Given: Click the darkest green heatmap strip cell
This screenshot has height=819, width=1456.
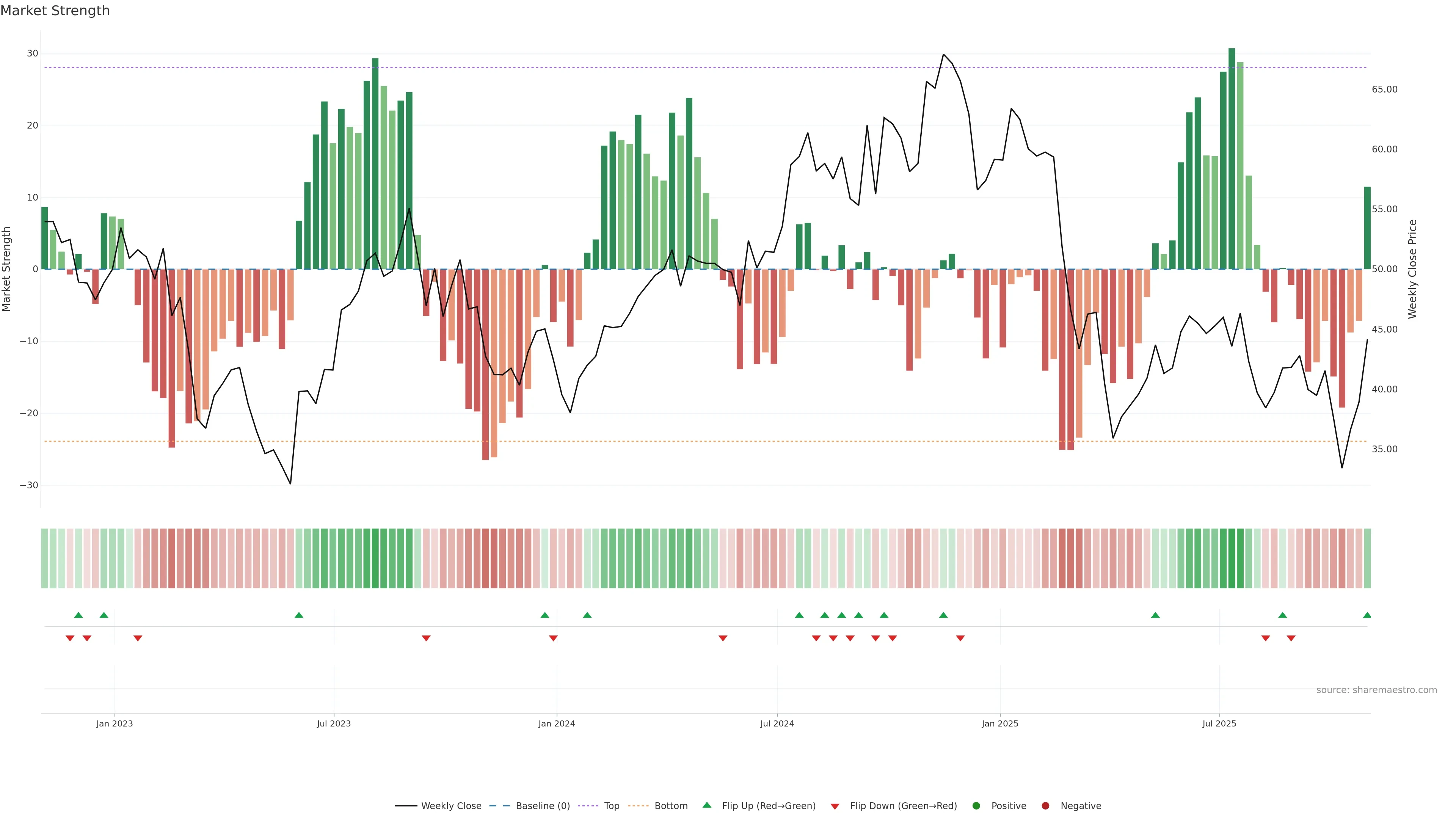Looking at the screenshot, I should click(1232, 559).
